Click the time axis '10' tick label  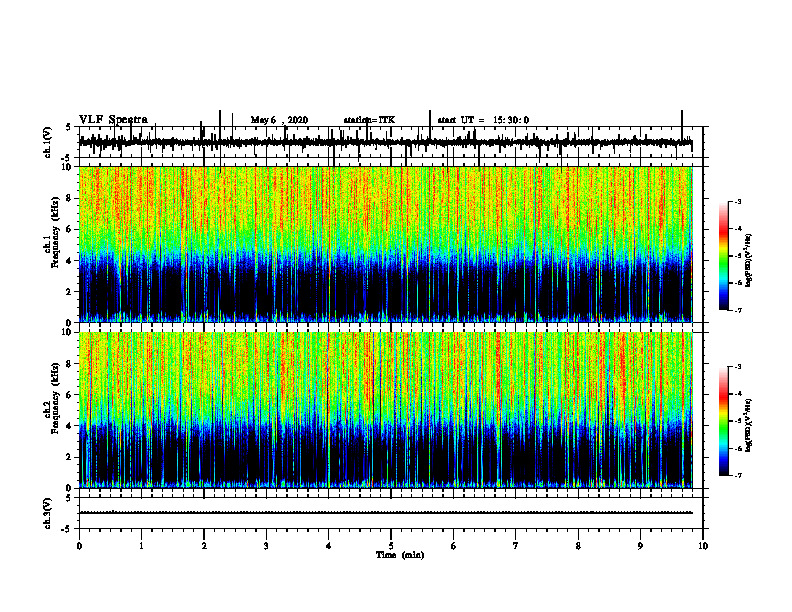click(x=703, y=546)
